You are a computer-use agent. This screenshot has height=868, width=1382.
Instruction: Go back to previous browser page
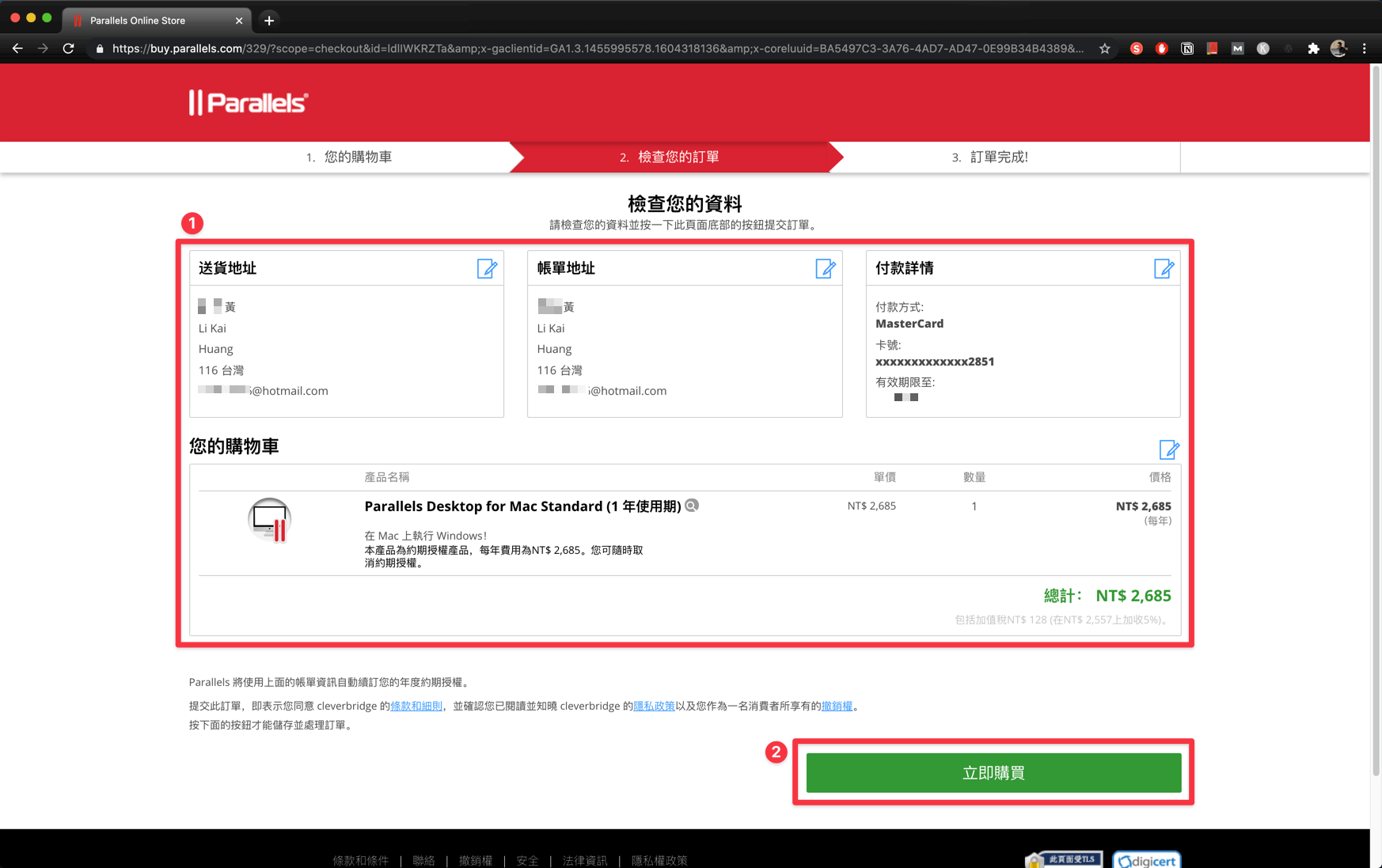pos(17,48)
